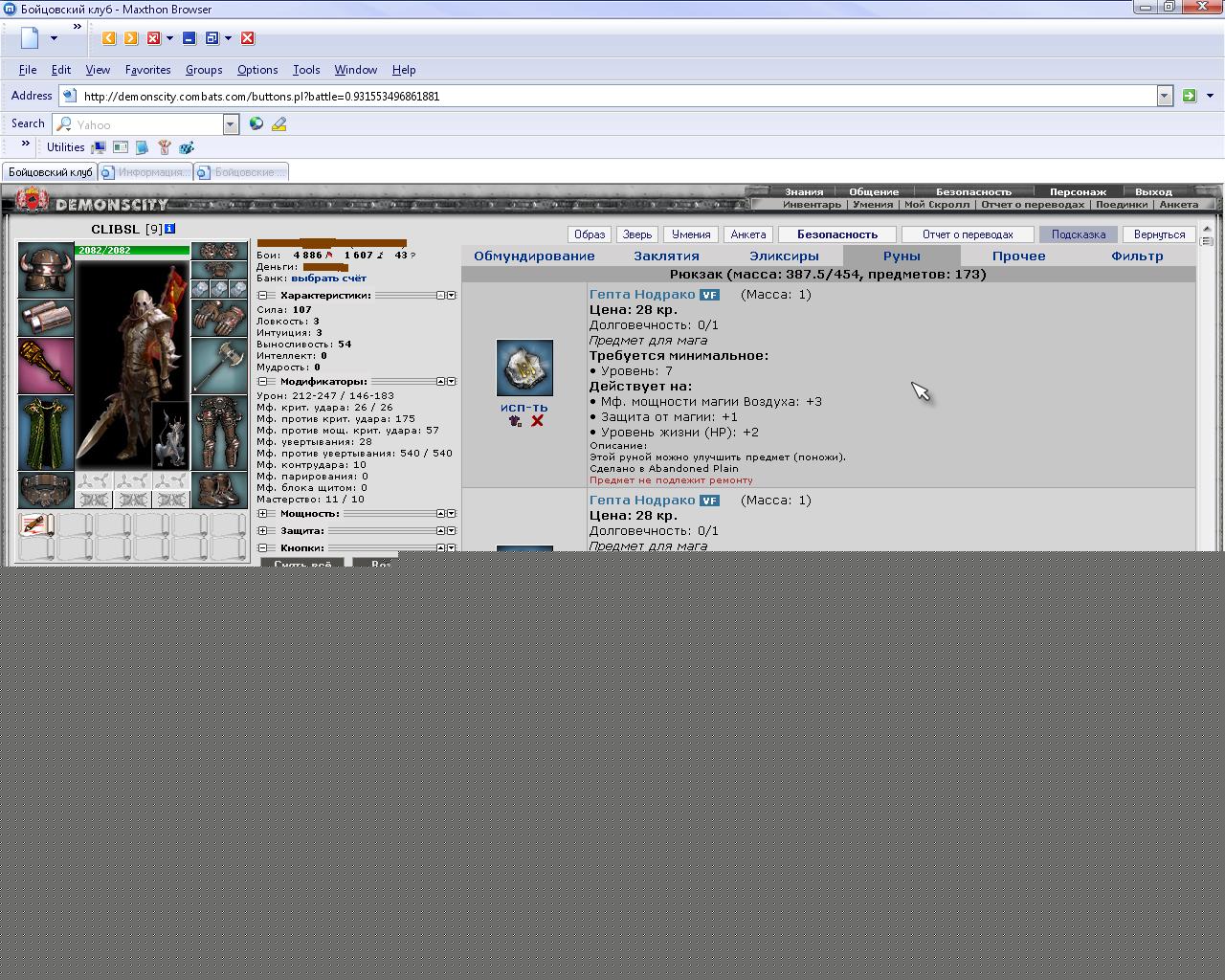Click the выбрать счёт bank link
This screenshot has height=980, width=1225.
click(x=328, y=278)
